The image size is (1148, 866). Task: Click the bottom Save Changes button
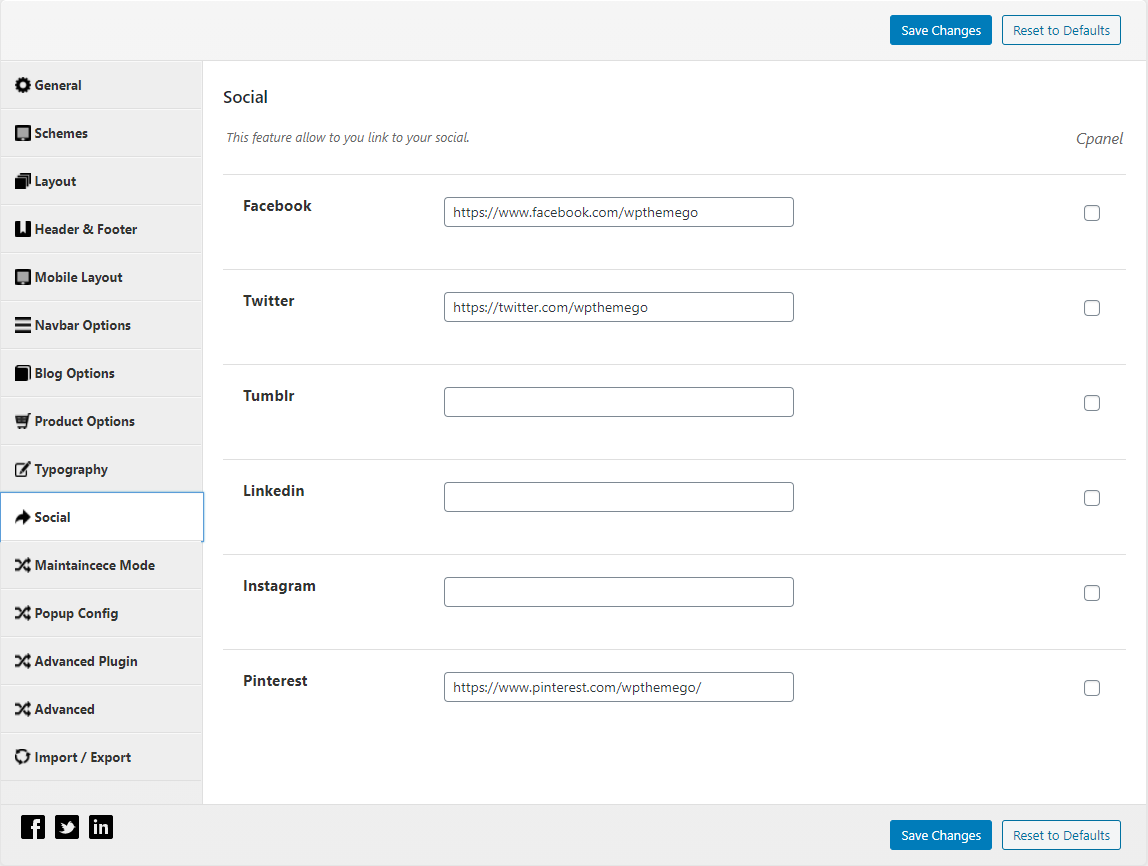[x=941, y=835]
